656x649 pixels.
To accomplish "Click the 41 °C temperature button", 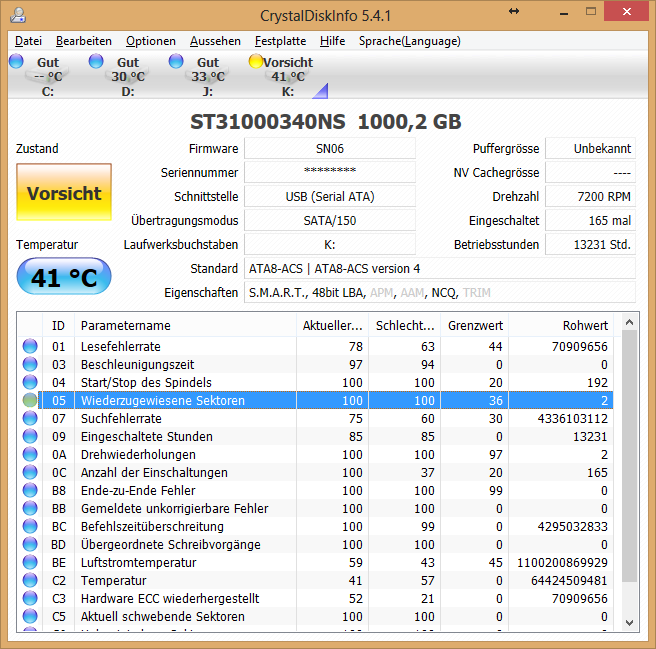I will (x=64, y=276).
